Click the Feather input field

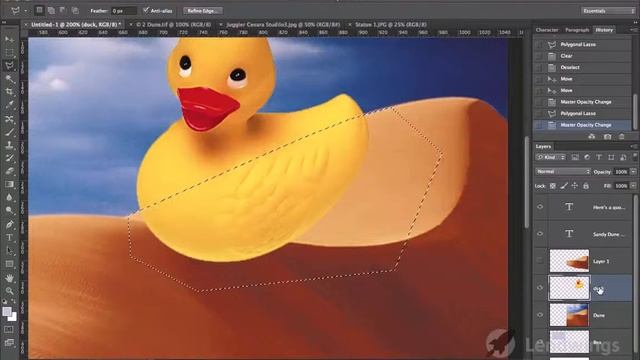click(124, 11)
